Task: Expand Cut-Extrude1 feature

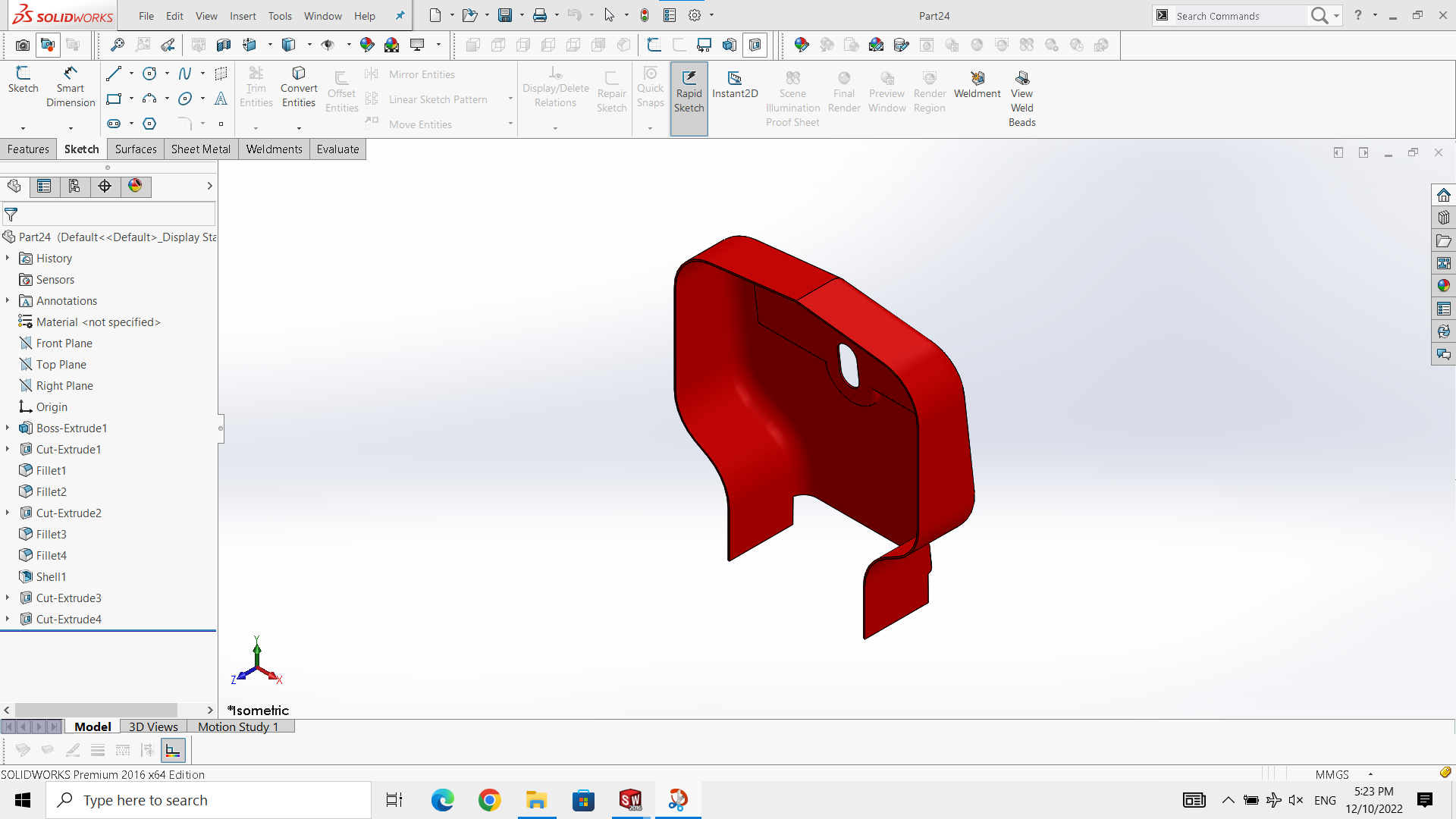Action: pyautogui.click(x=8, y=450)
